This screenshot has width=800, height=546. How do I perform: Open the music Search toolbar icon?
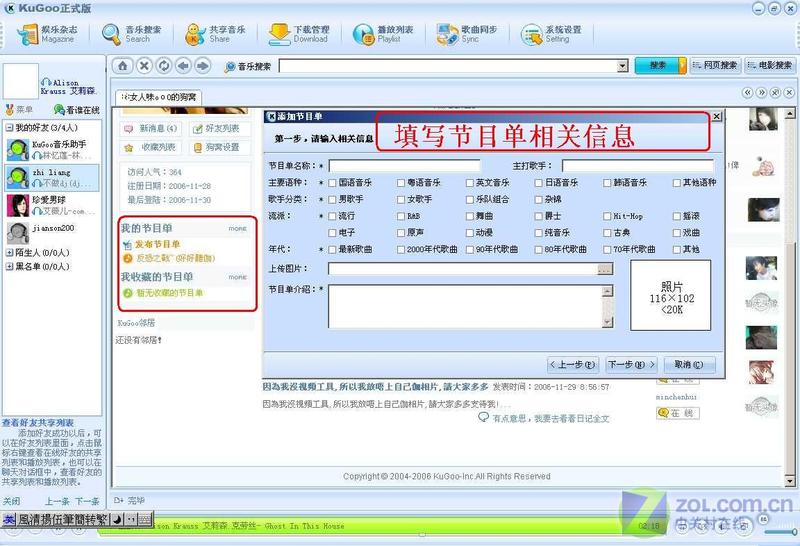point(111,34)
